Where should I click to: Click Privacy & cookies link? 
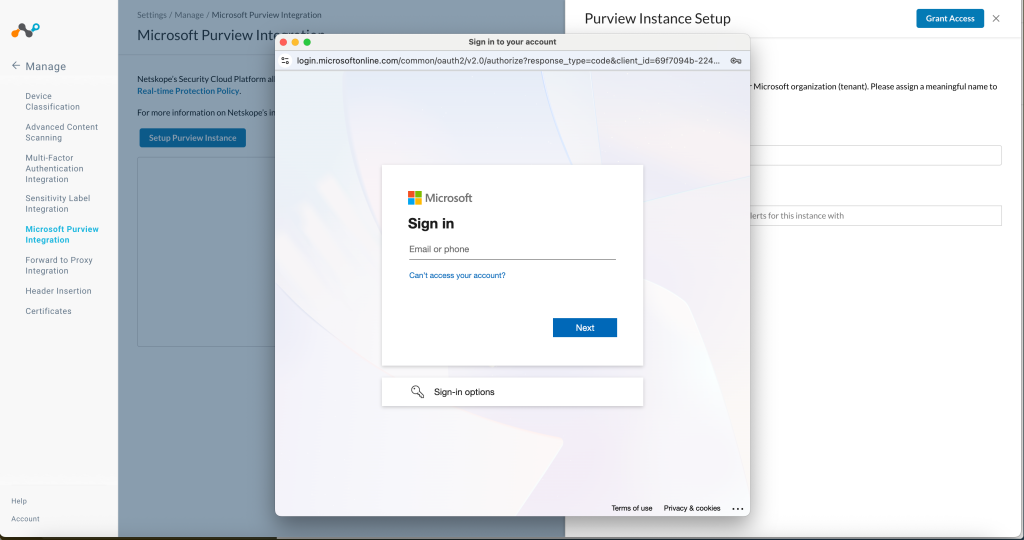692,508
